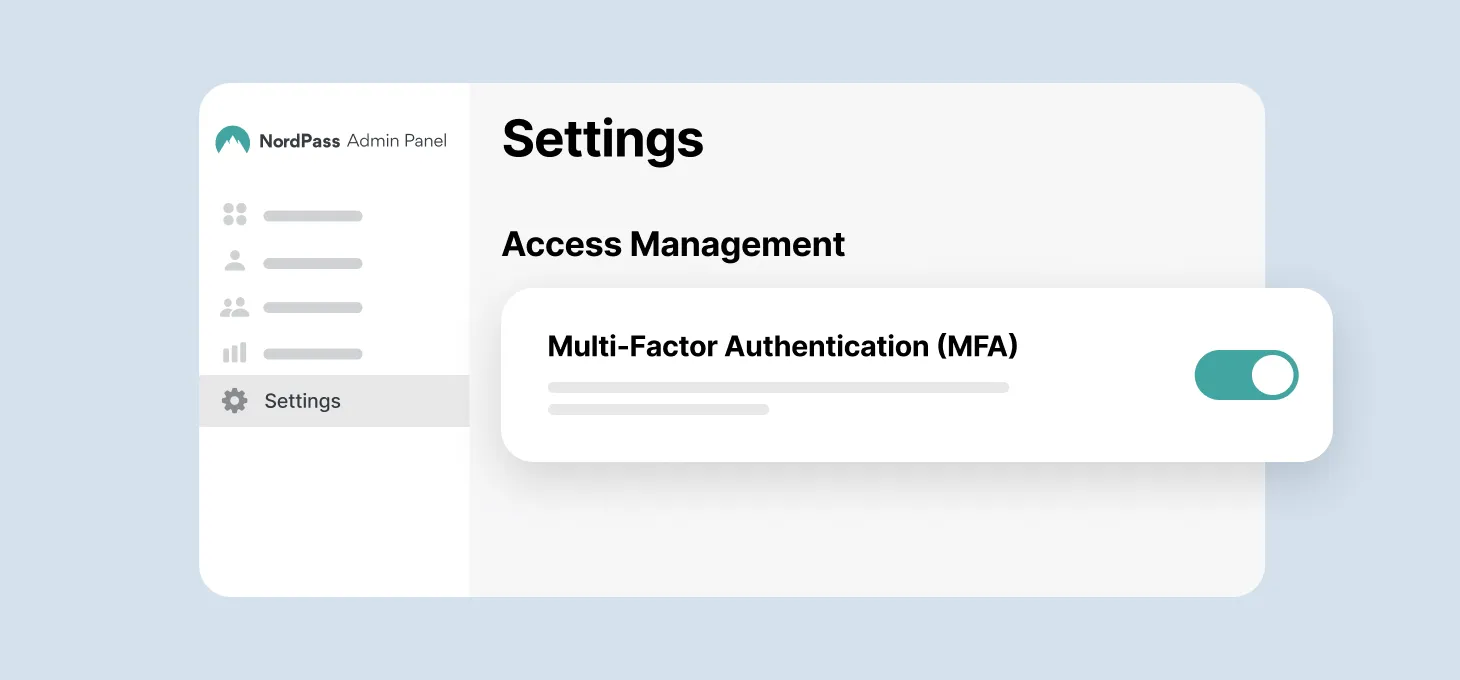Disable the Multi-Factor Authentication toggle
This screenshot has height=680, width=1460.
click(1246, 375)
